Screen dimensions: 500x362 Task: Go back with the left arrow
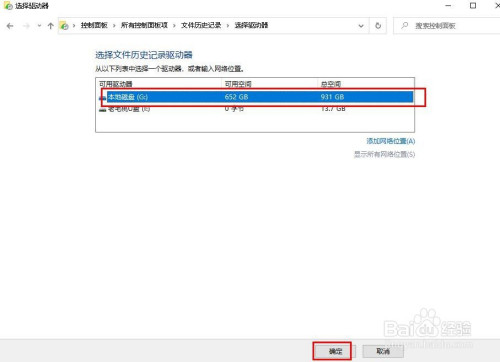click(10, 26)
